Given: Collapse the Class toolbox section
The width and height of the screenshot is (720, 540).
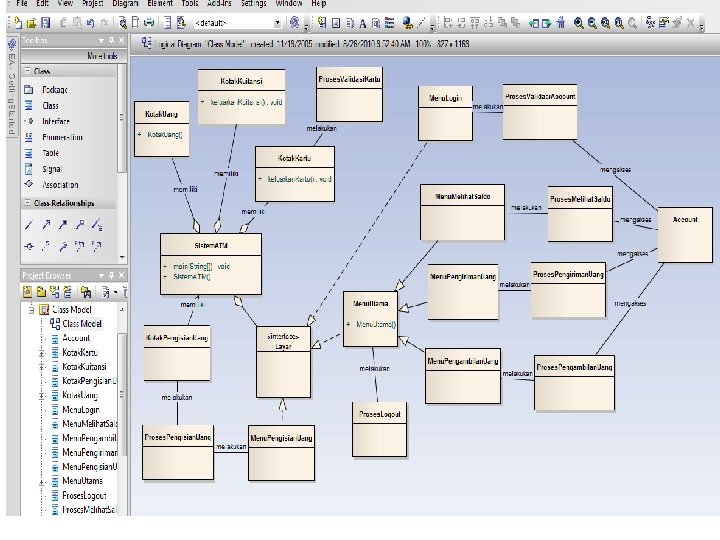Looking at the screenshot, I should point(28,71).
